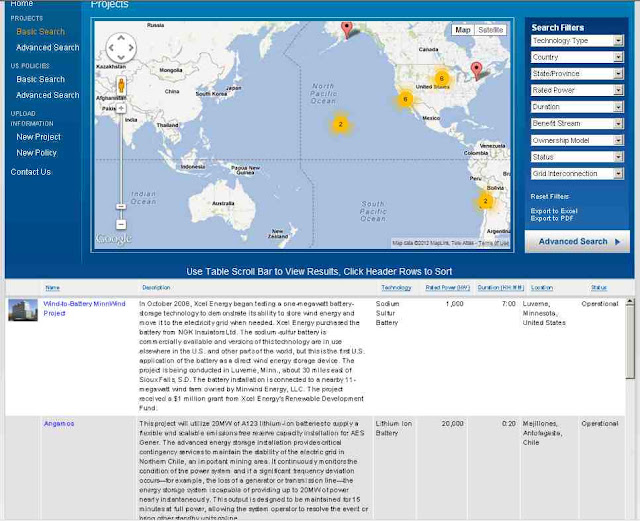Screen dimensions: 640x521
Task: Sort table by Technology column
Action: coord(396,288)
